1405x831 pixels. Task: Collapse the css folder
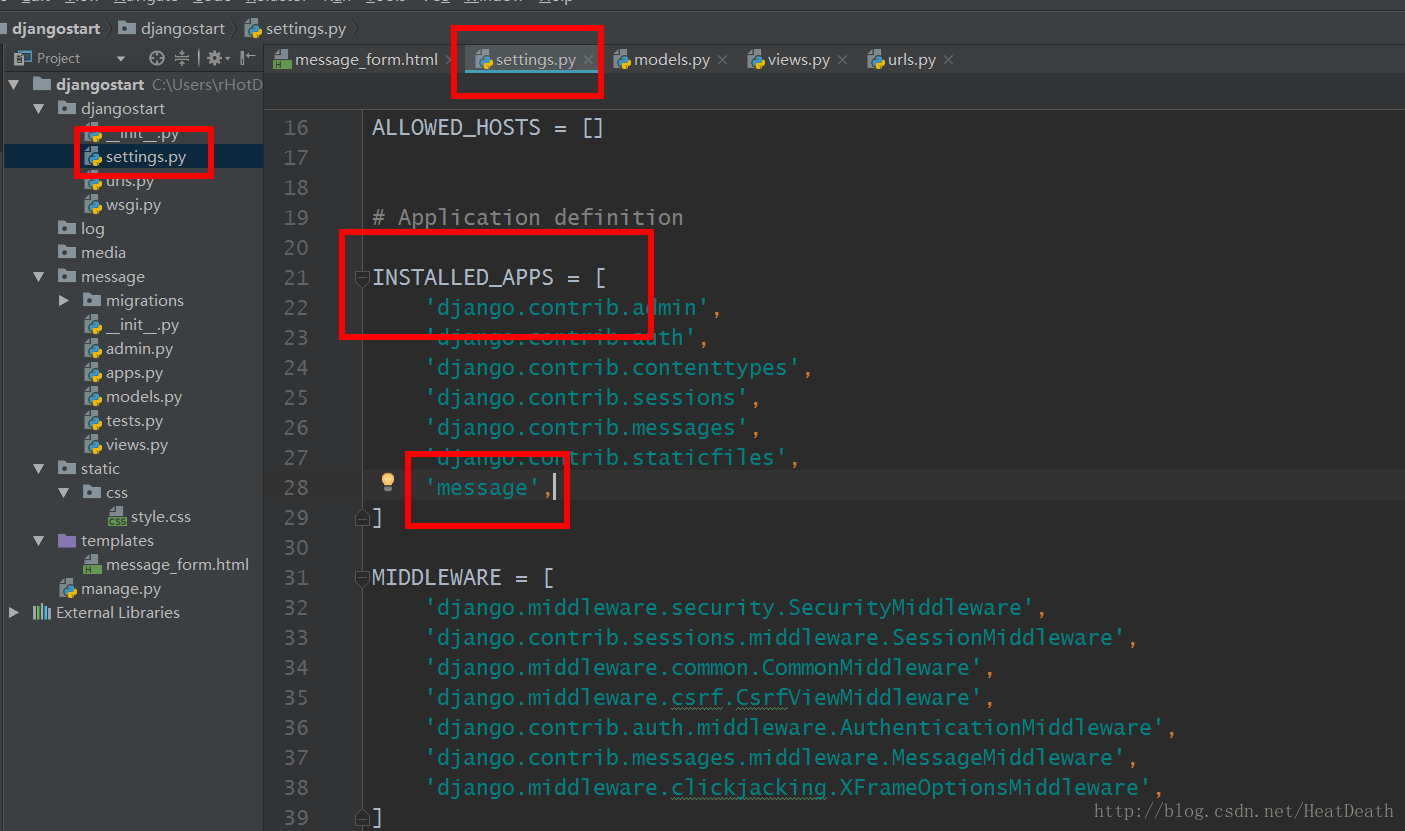point(64,492)
